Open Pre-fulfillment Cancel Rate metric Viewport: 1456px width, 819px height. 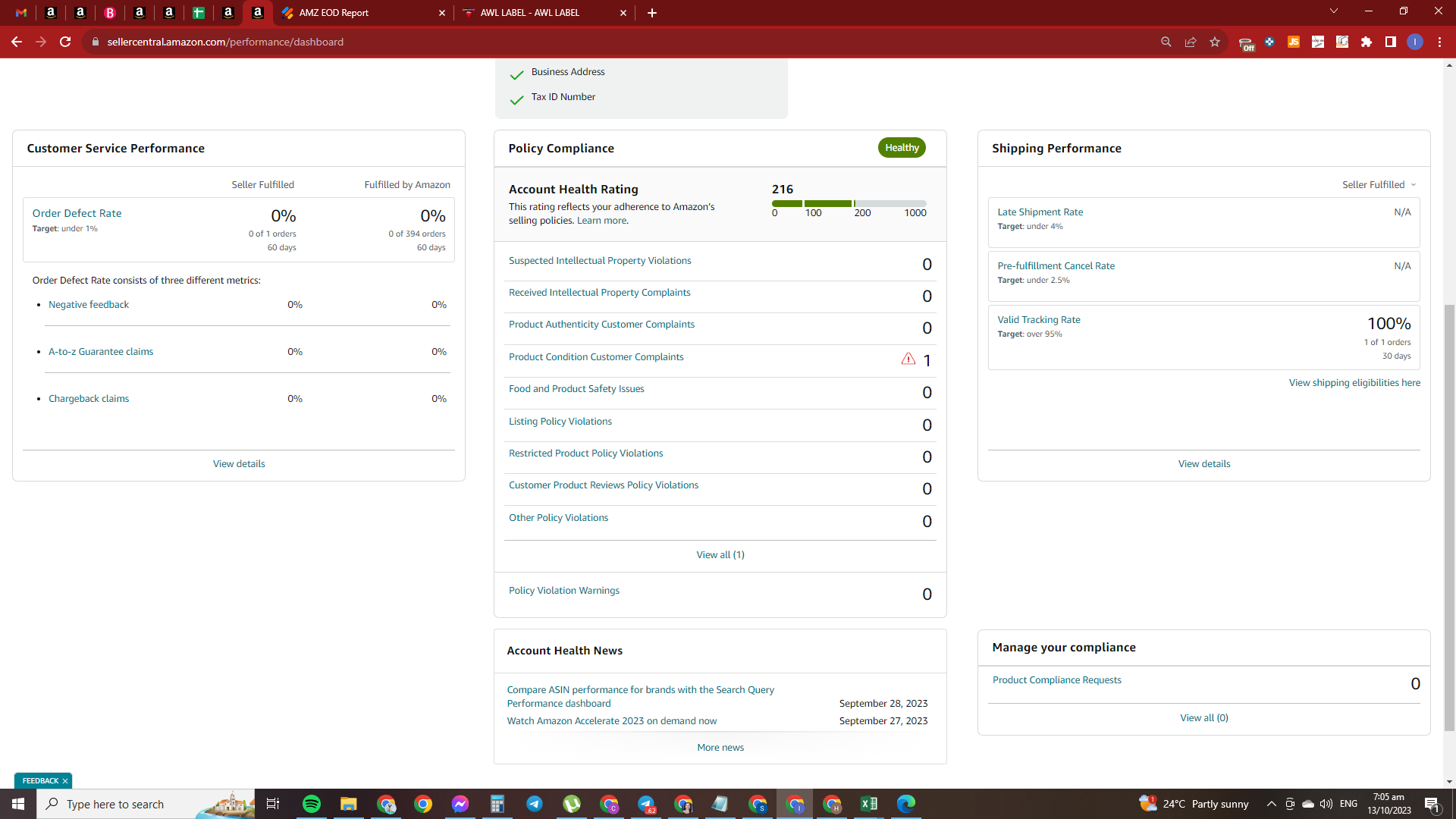point(1056,266)
